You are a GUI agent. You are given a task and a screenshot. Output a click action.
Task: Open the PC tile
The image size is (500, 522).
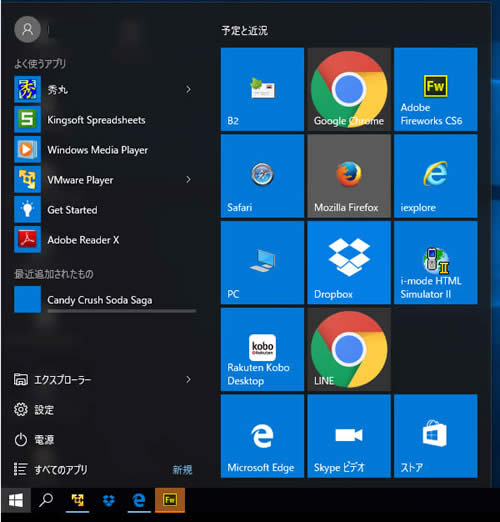click(262, 263)
